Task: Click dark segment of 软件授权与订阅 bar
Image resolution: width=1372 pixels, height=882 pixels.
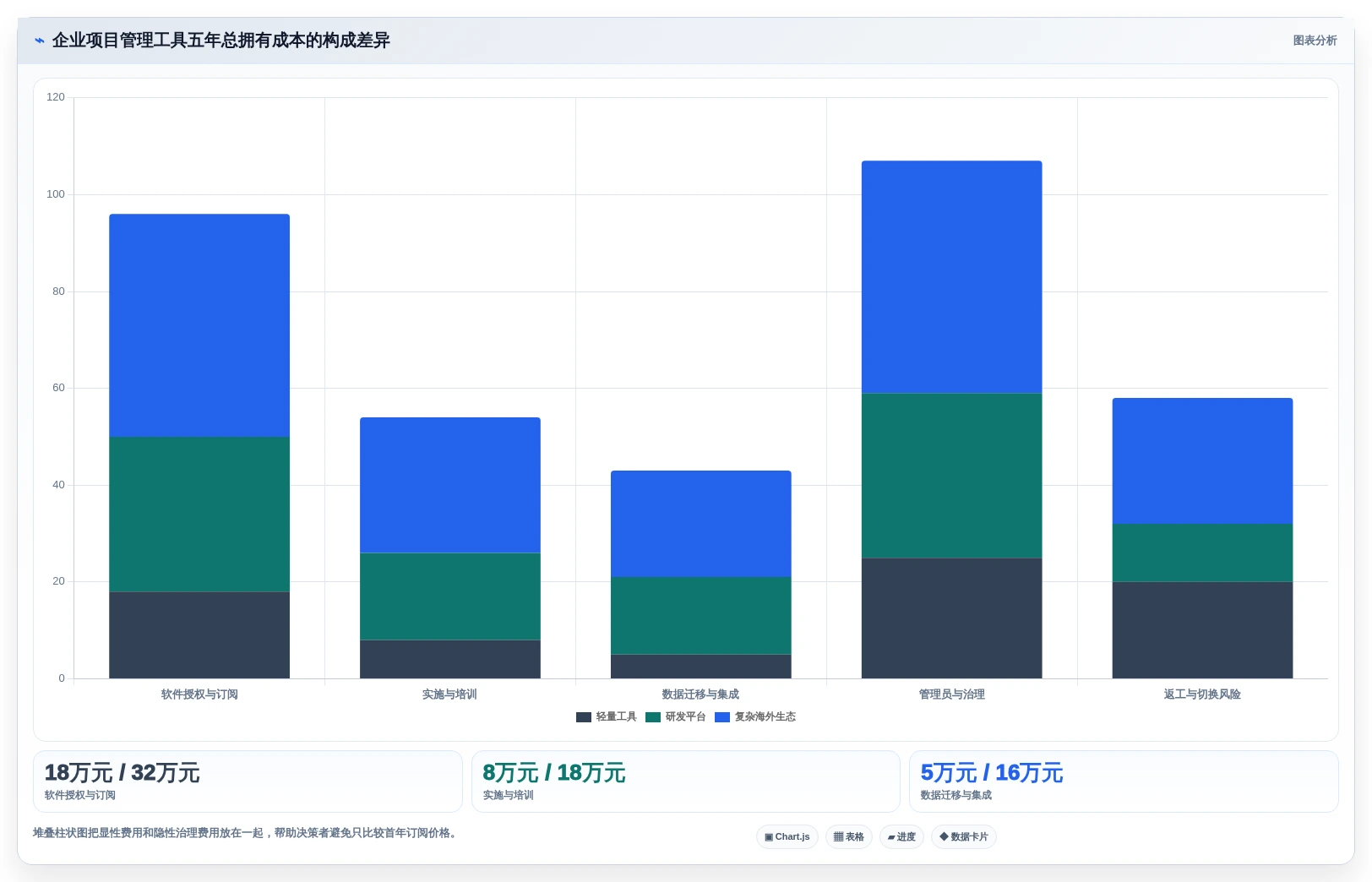Action: (199, 635)
